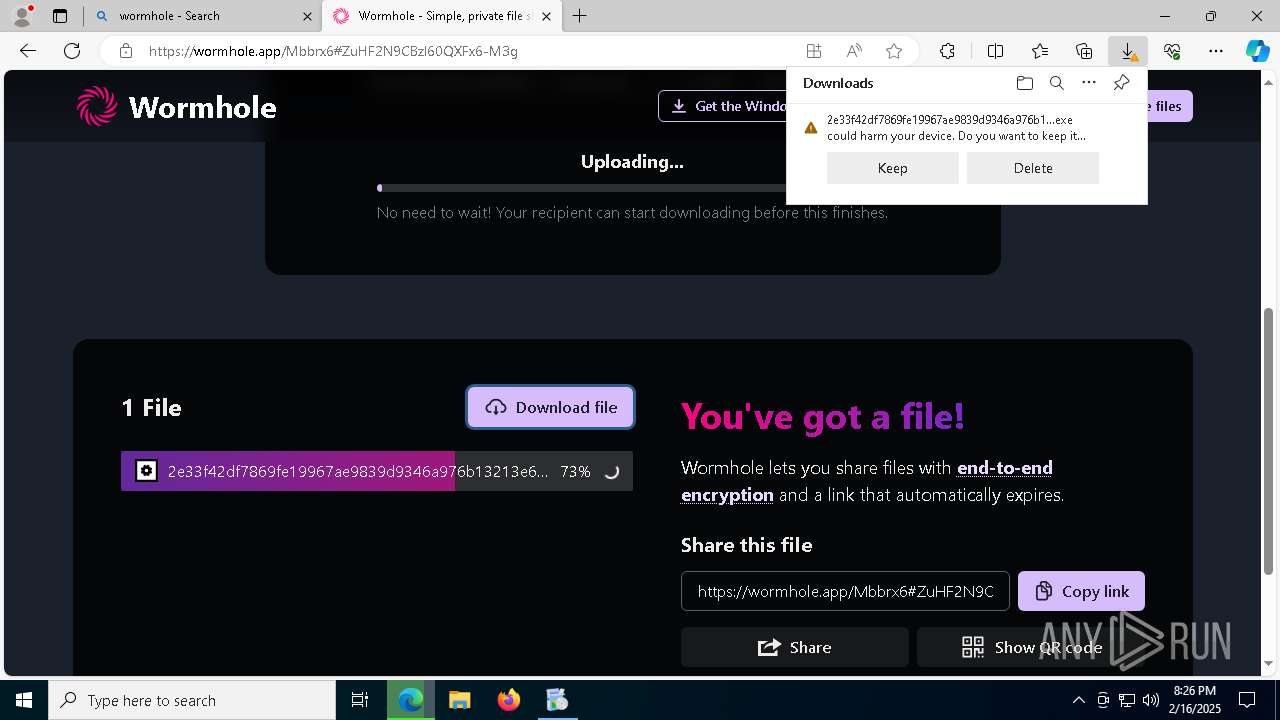Click the Copy link button
Screen dimensions: 1280x720
pyautogui.click(x=1081, y=591)
